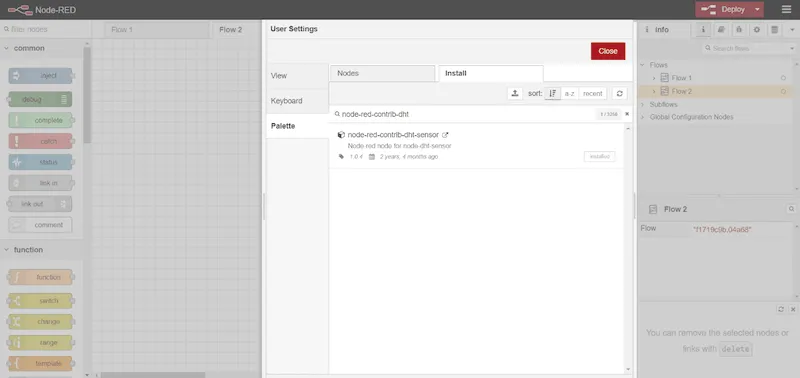This screenshot has width=800, height=378.
Task: Open node-red-contrib-dht-sensor external link icon
Action: pos(445,135)
